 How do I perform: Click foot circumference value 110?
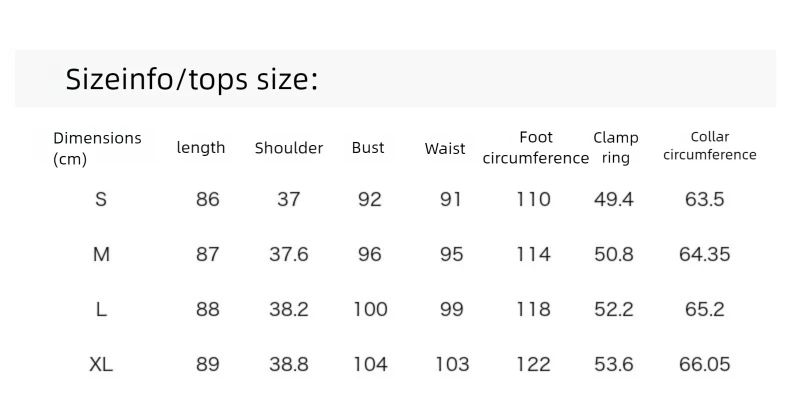tap(534, 199)
